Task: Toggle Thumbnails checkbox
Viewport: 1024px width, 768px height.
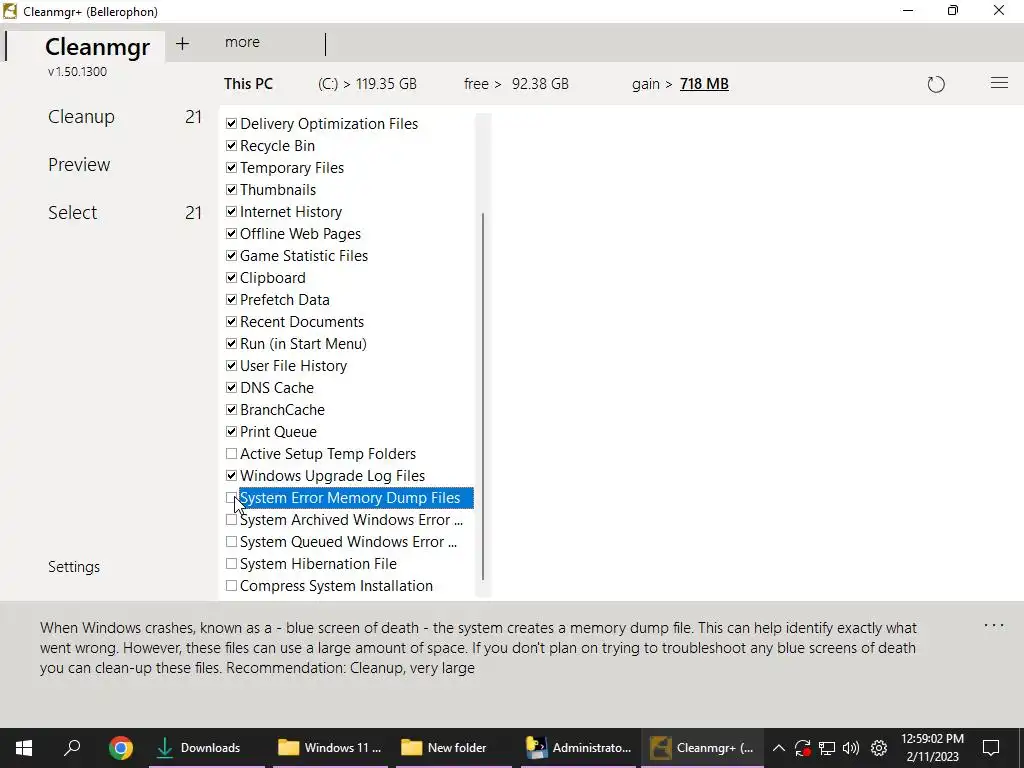Action: click(x=231, y=189)
